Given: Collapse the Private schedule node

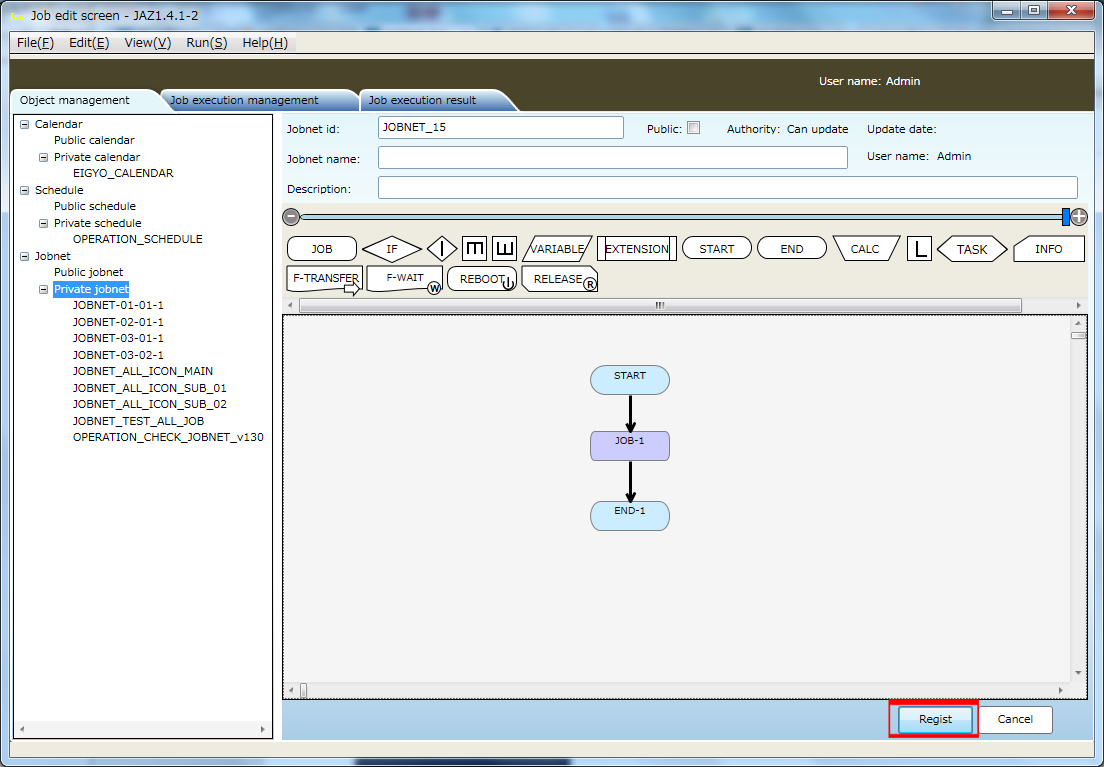Looking at the screenshot, I should 44,223.
